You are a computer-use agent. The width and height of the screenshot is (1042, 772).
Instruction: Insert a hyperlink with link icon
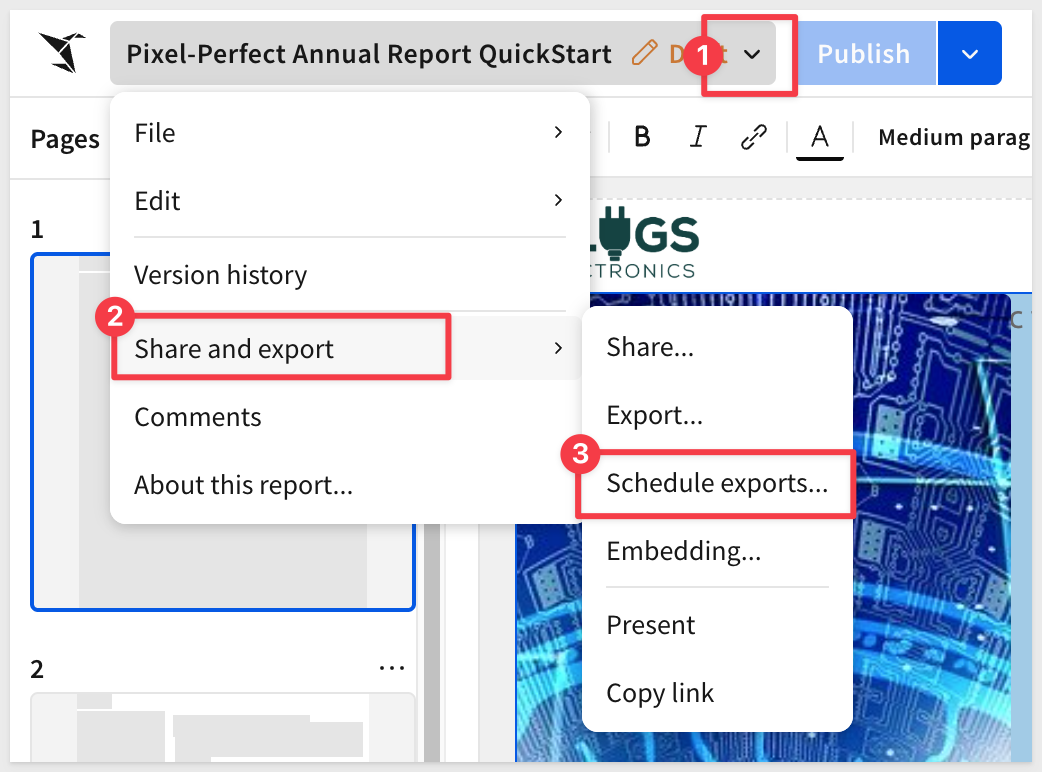753,137
